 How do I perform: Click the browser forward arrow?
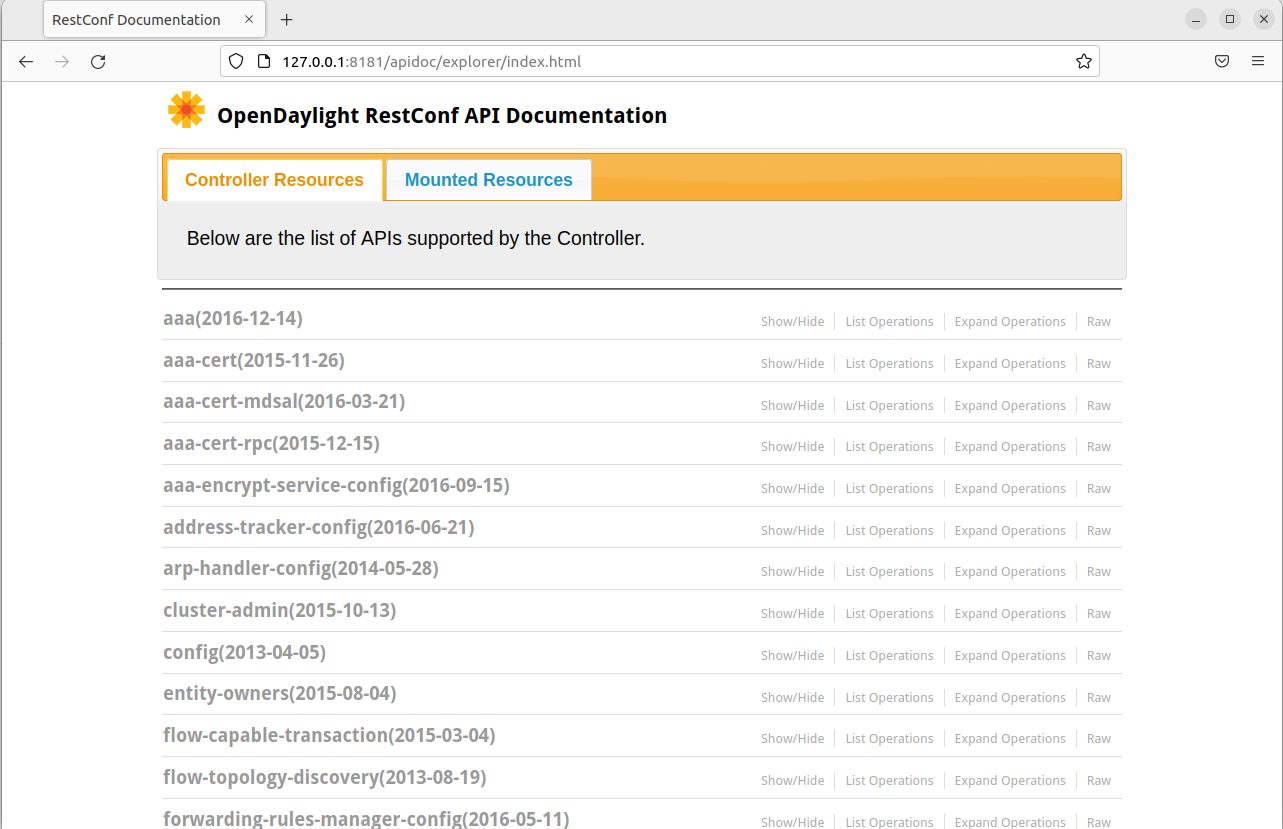point(62,61)
